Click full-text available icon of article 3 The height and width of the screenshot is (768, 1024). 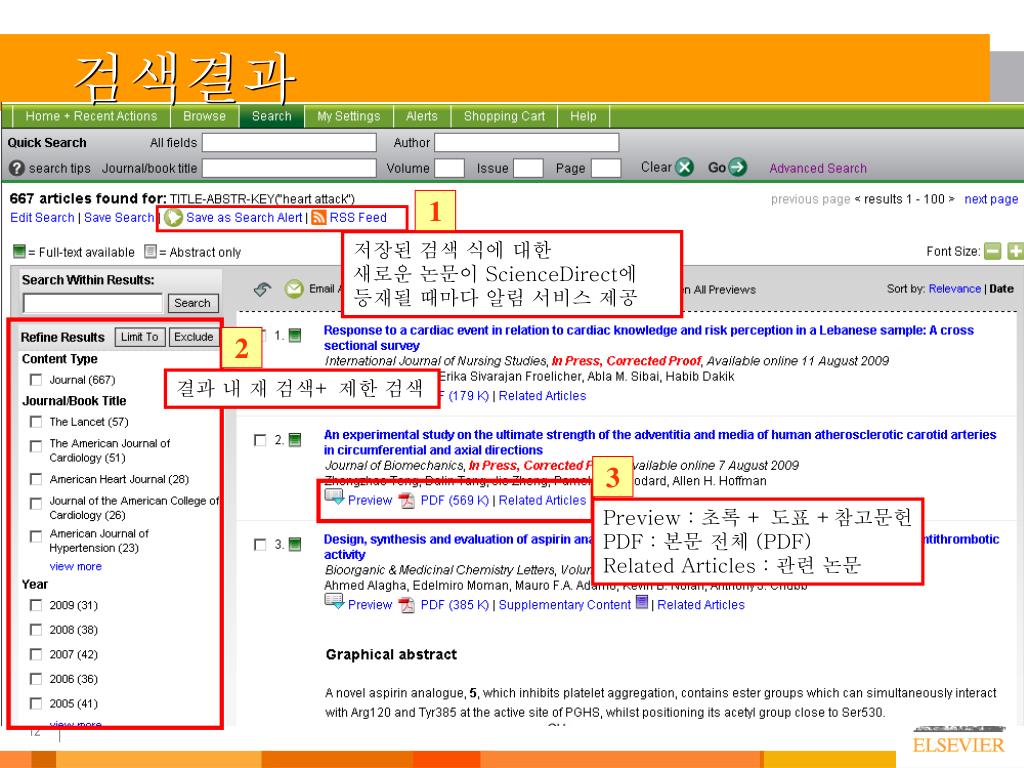point(295,544)
